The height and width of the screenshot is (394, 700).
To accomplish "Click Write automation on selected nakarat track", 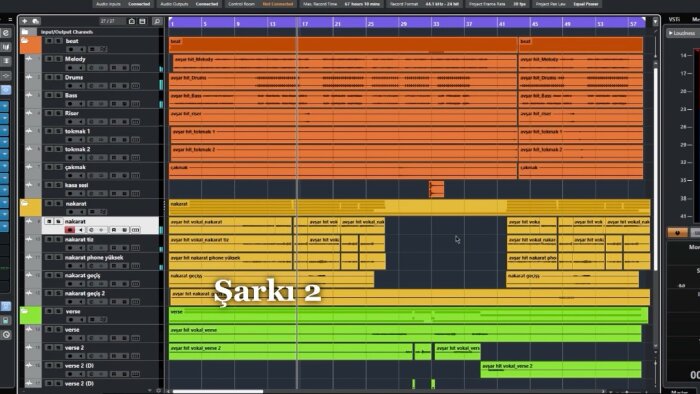I will coord(125,230).
